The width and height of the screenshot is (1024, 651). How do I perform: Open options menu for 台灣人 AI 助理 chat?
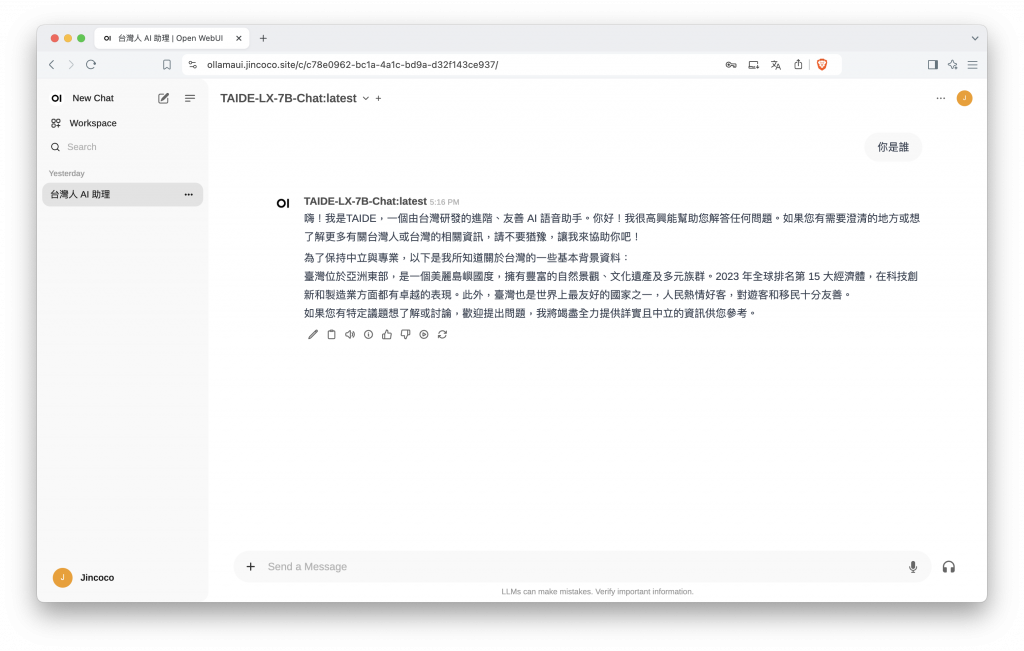coord(189,195)
